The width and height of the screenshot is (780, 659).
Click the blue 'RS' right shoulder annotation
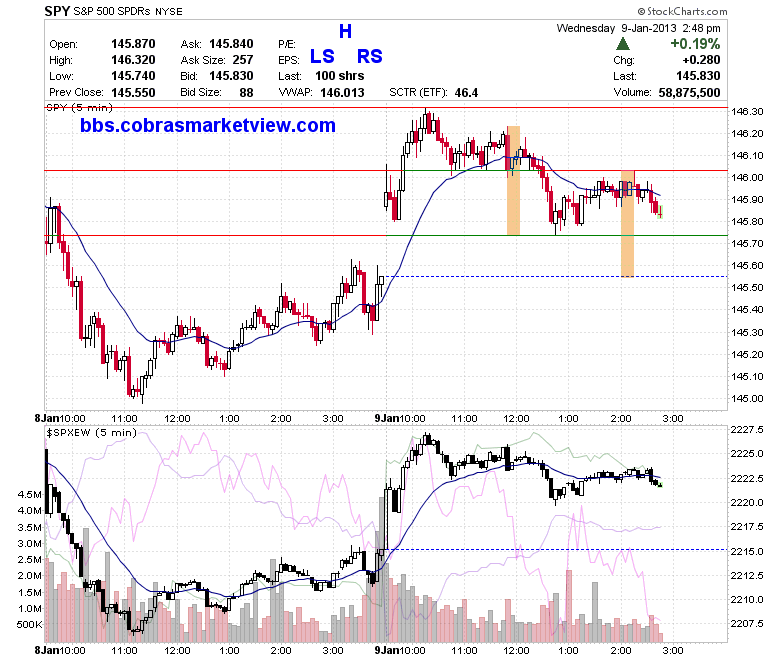(x=370, y=56)
